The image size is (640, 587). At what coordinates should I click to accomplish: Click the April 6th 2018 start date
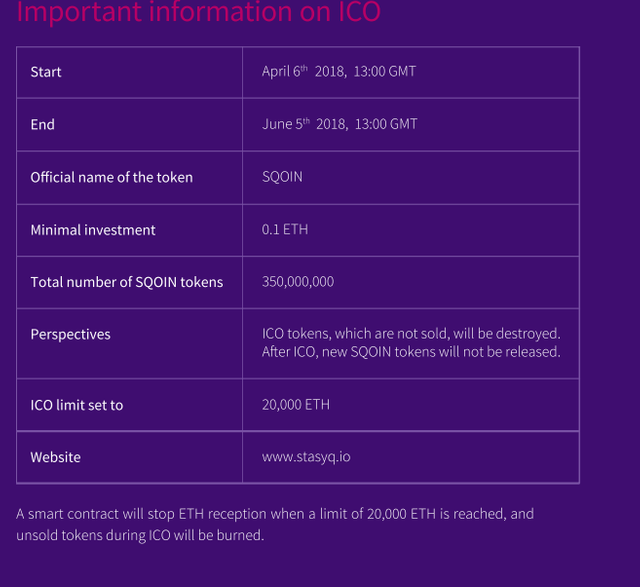tap(338, 72)
